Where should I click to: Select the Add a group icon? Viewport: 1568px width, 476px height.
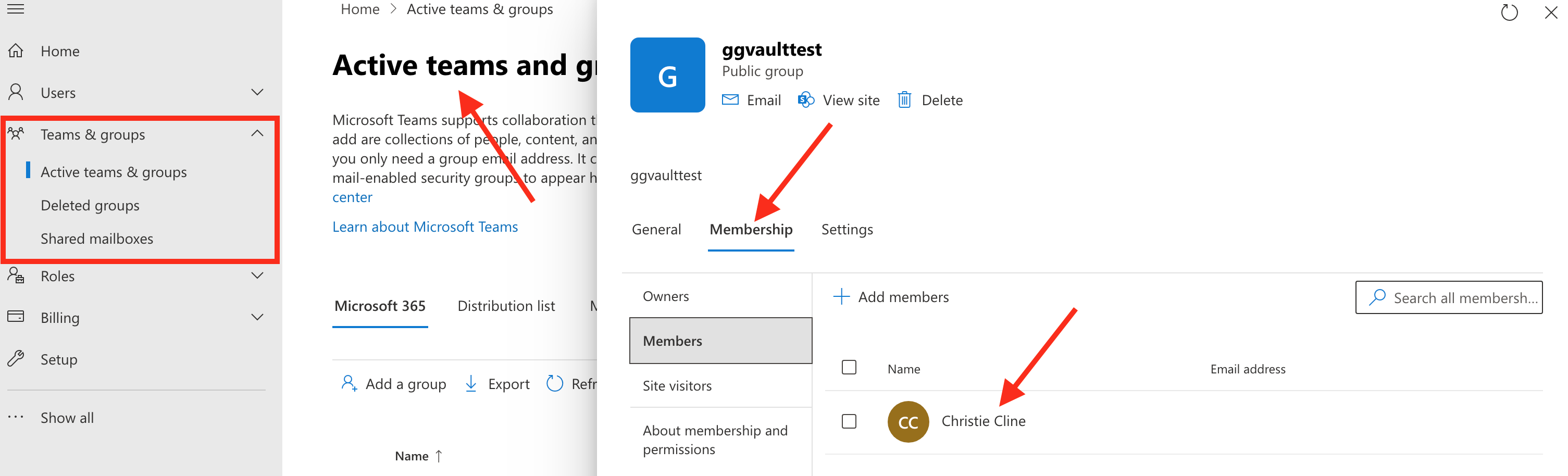click(x=349, y=383)
